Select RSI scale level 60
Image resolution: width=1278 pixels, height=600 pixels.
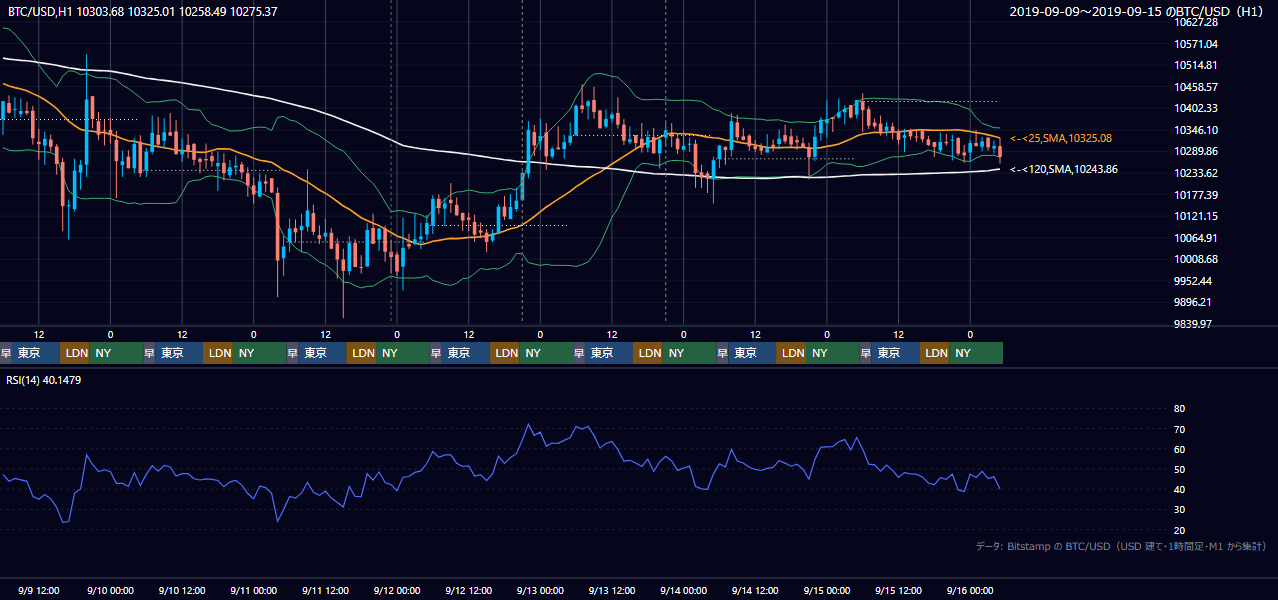(1179, 449)
